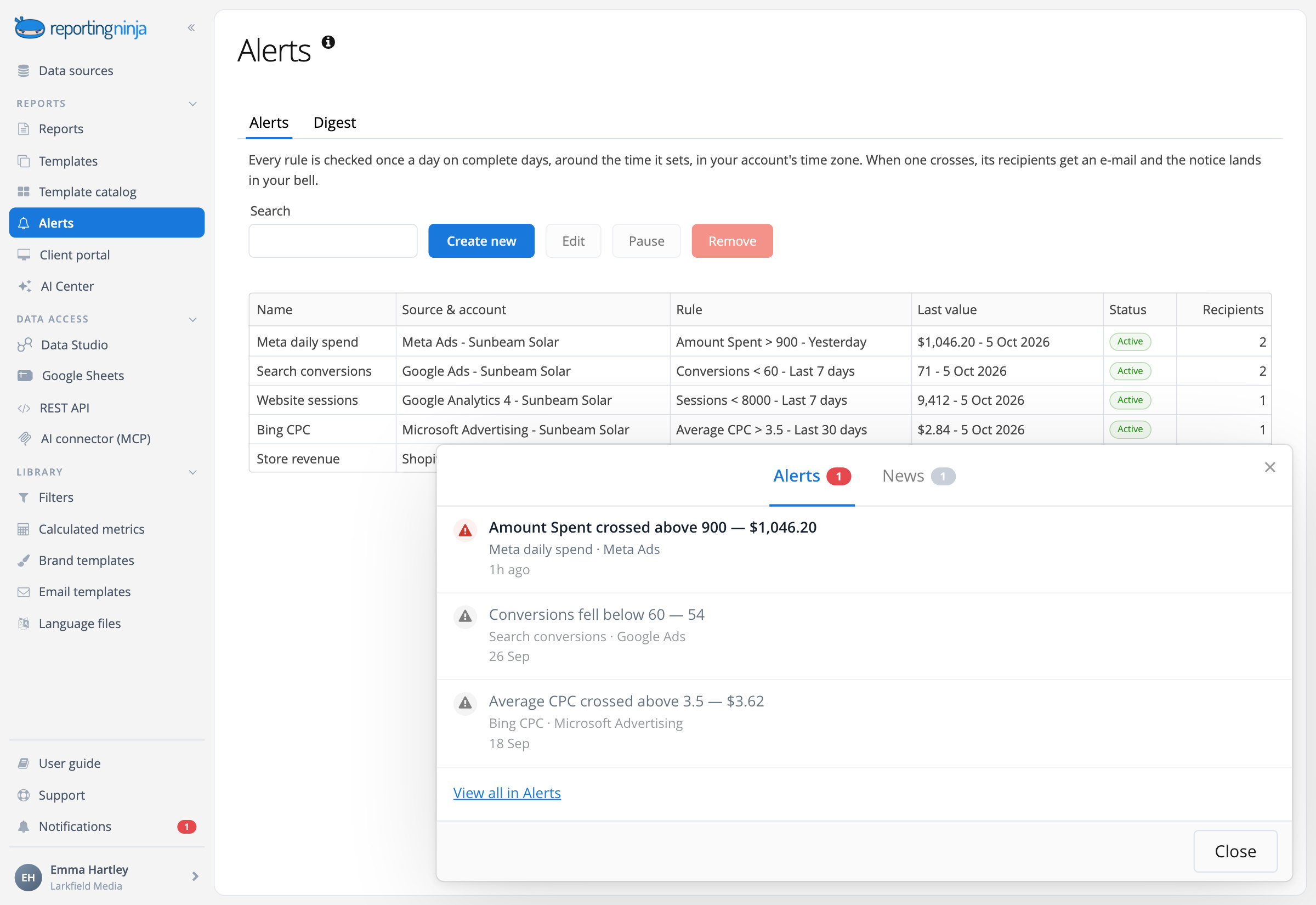Select the Alerts tab in the popup
The height and width of the screenshot is (905, 1316).
(812, 476)
